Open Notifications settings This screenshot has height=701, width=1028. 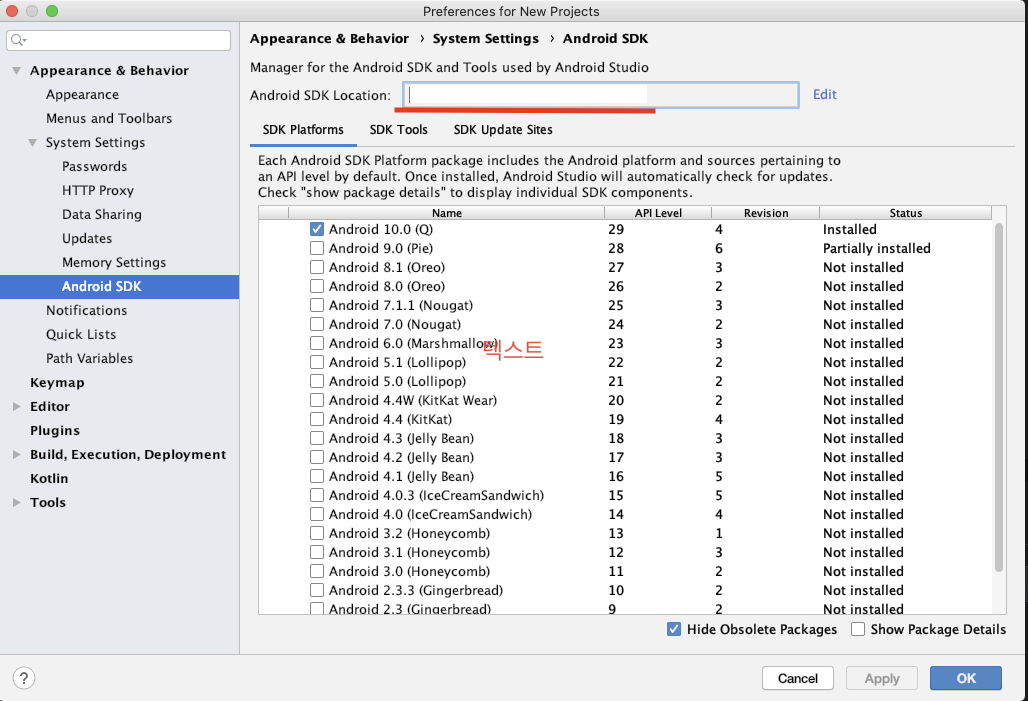click(x=87, y=310)
